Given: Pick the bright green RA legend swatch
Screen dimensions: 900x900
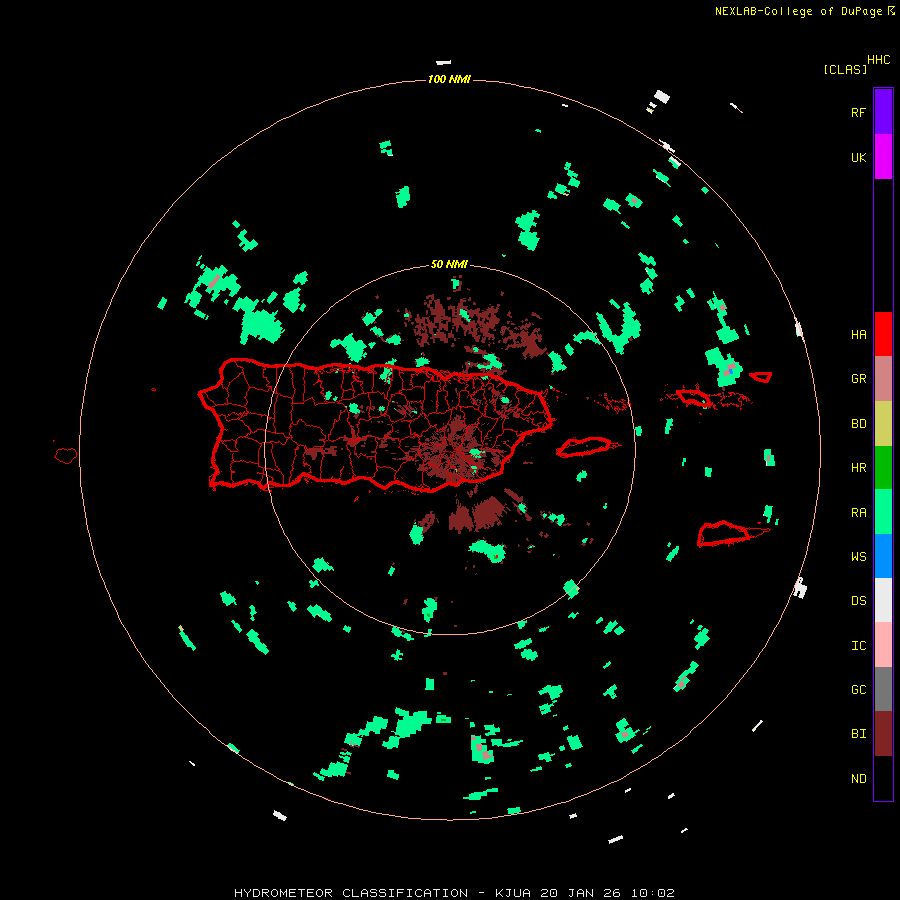Looking at the screenshot, I should click(883, 512).
